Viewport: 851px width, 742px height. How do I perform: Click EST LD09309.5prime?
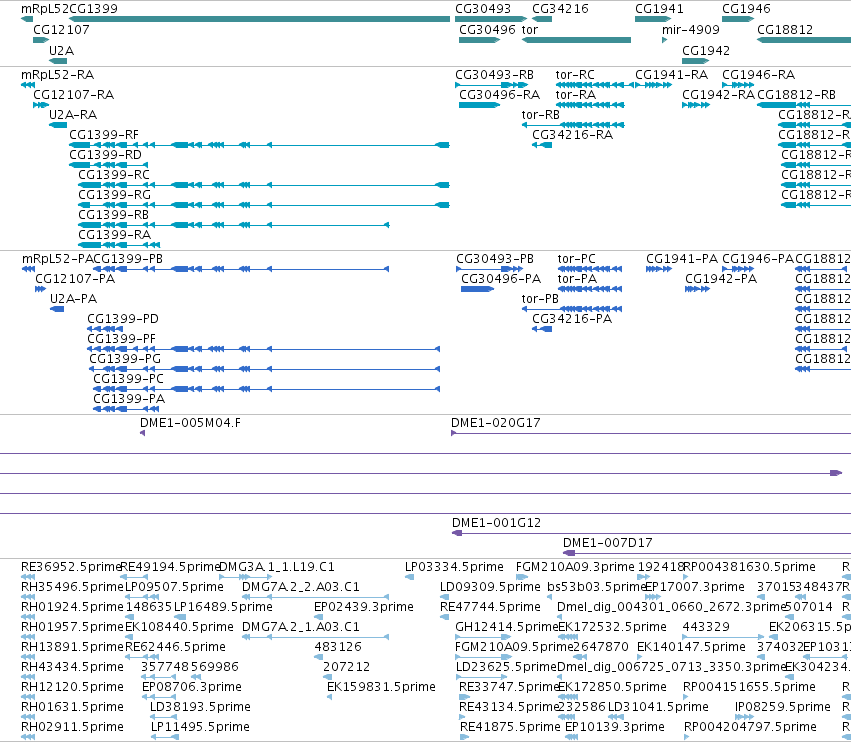click(x=491, y=587)
